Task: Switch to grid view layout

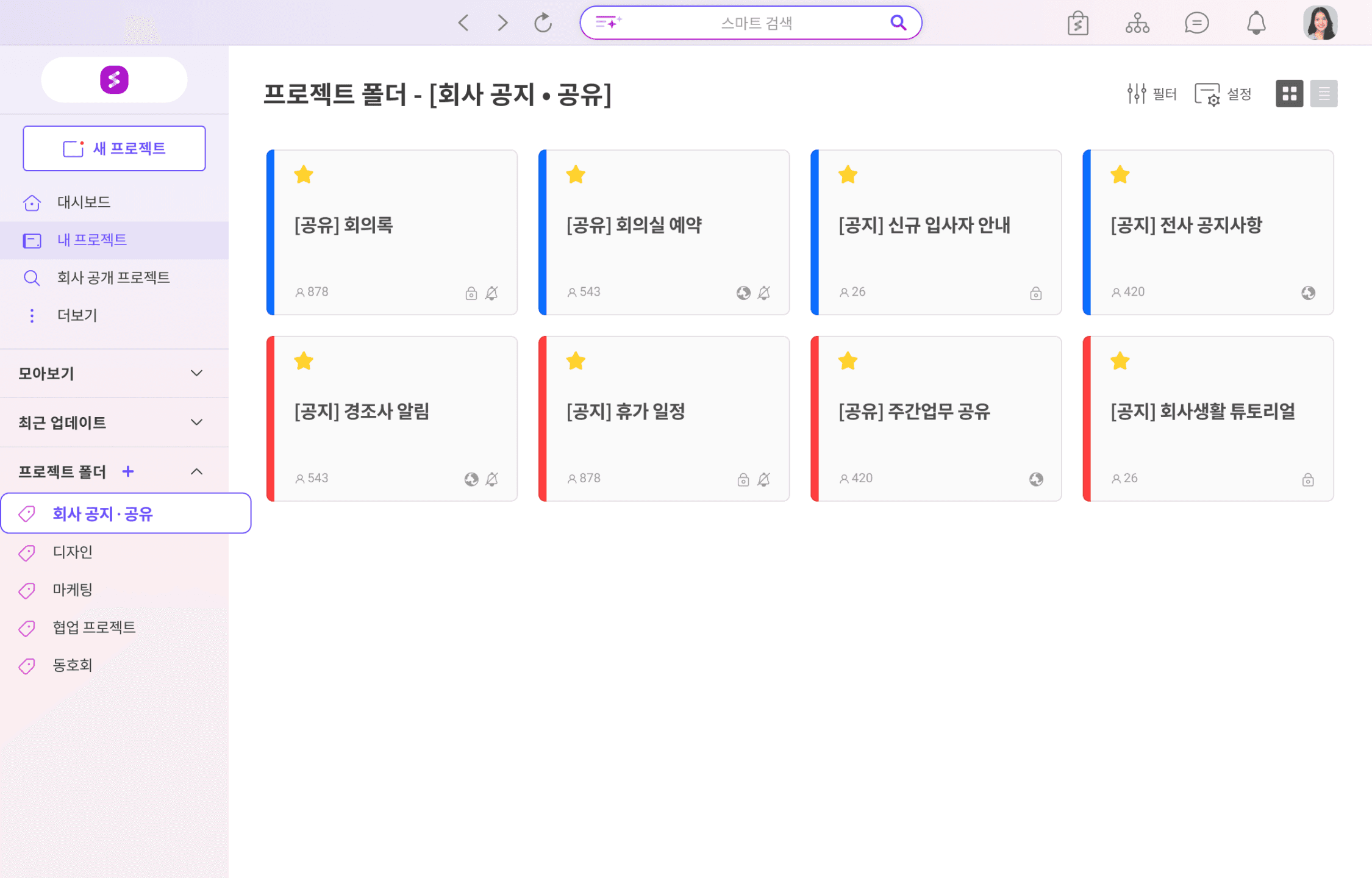Action: pyautogui.click(x=1289, y=94)
